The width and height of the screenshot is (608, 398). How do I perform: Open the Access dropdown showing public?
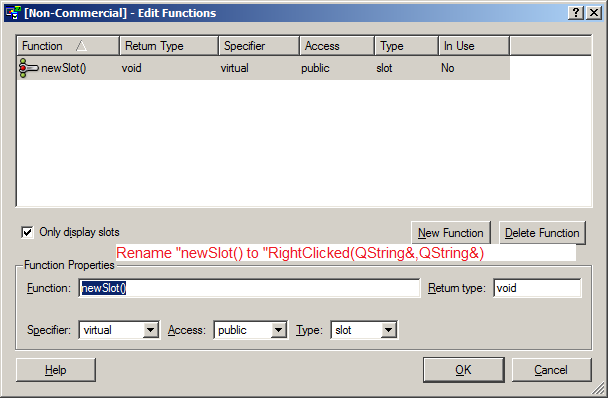(278, 330)
